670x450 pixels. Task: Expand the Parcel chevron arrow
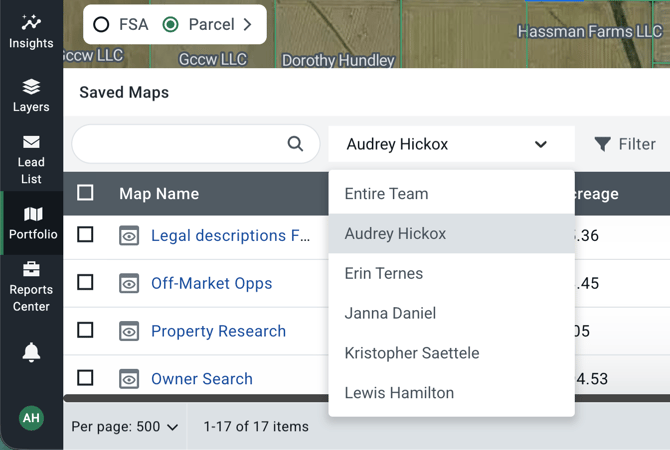click(x=248, y=24)
